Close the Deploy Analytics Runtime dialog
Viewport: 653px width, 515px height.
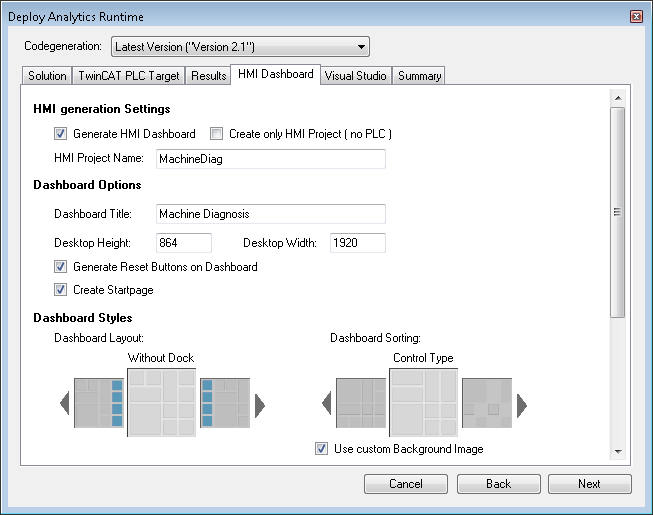click(636, 17)
